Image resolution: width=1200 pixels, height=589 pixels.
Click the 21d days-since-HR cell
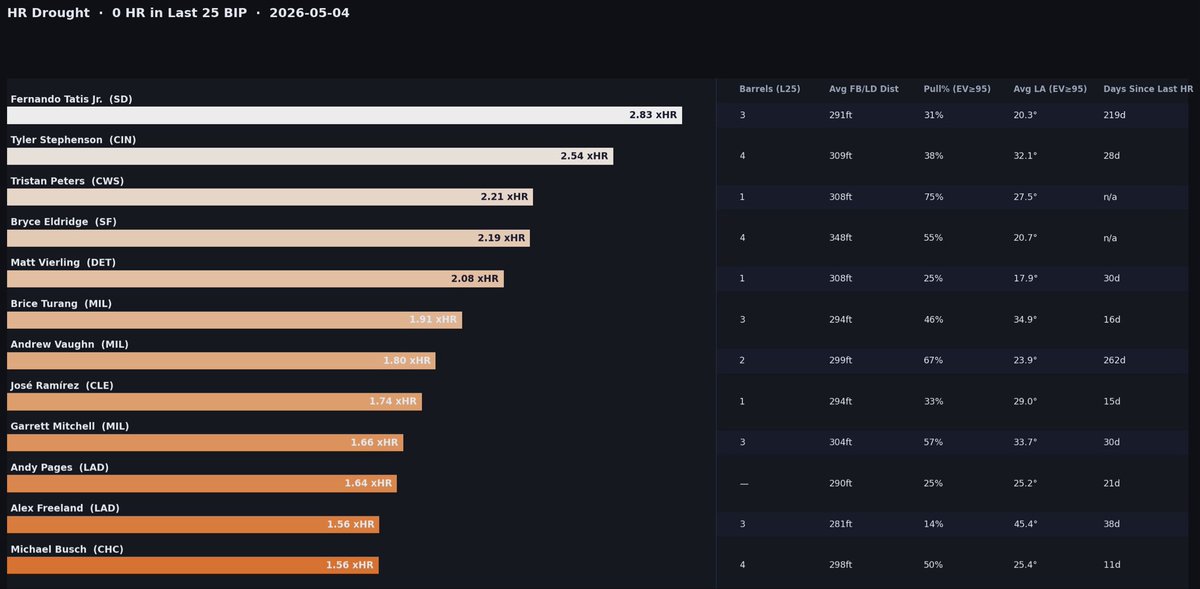(x=1111, y=484)
